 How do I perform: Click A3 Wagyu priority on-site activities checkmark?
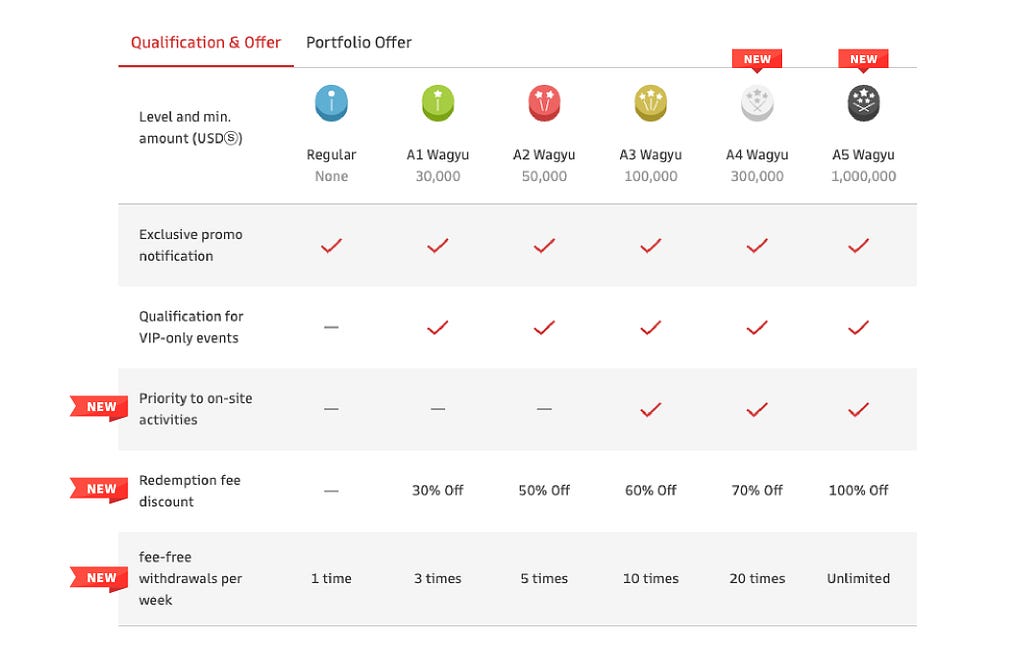coord(650,410)
